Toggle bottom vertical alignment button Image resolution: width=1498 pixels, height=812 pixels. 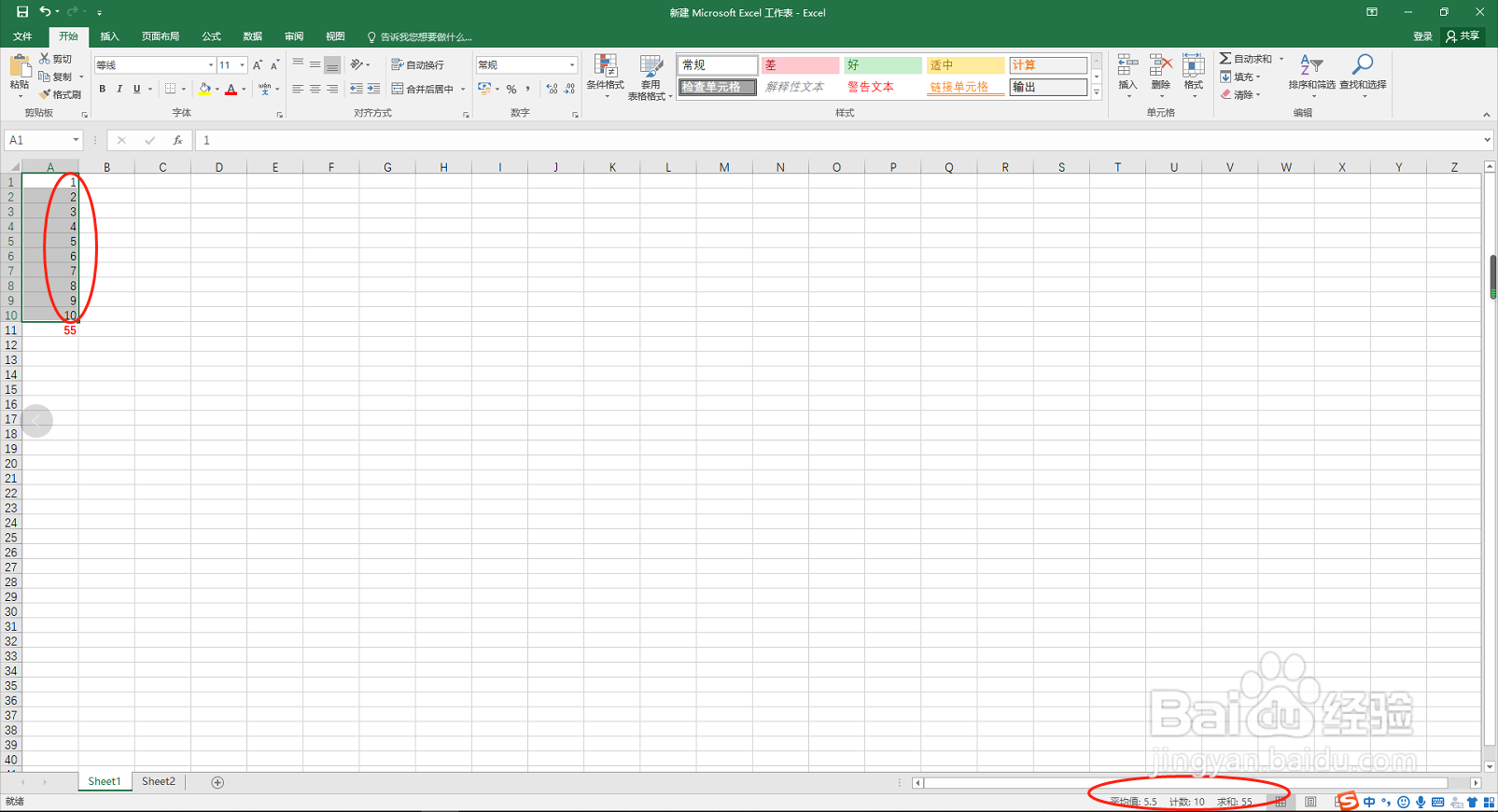[x=332, y=64]
